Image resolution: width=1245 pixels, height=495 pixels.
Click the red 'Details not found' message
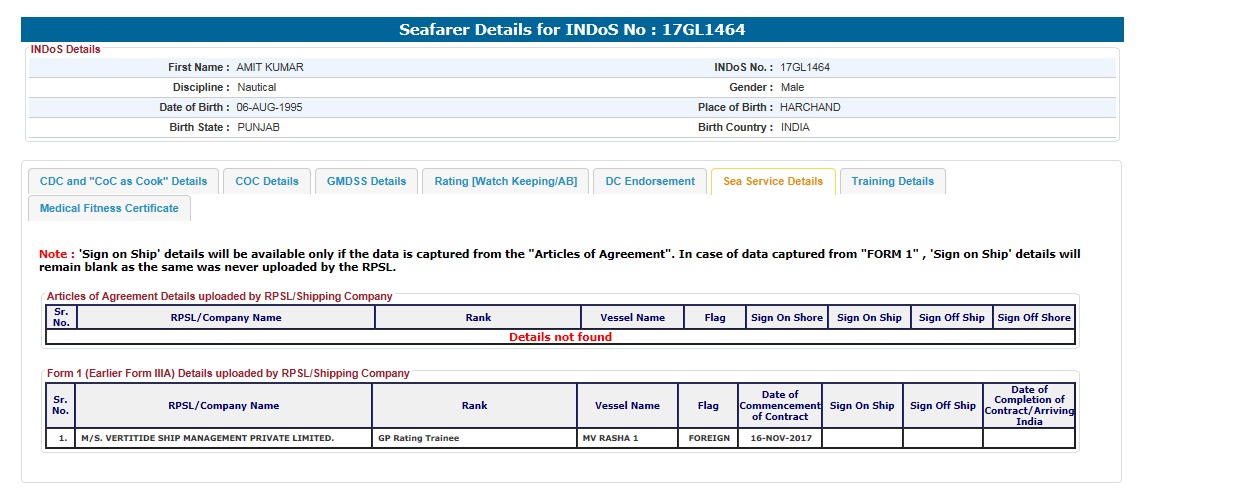(x=560, y=337)
